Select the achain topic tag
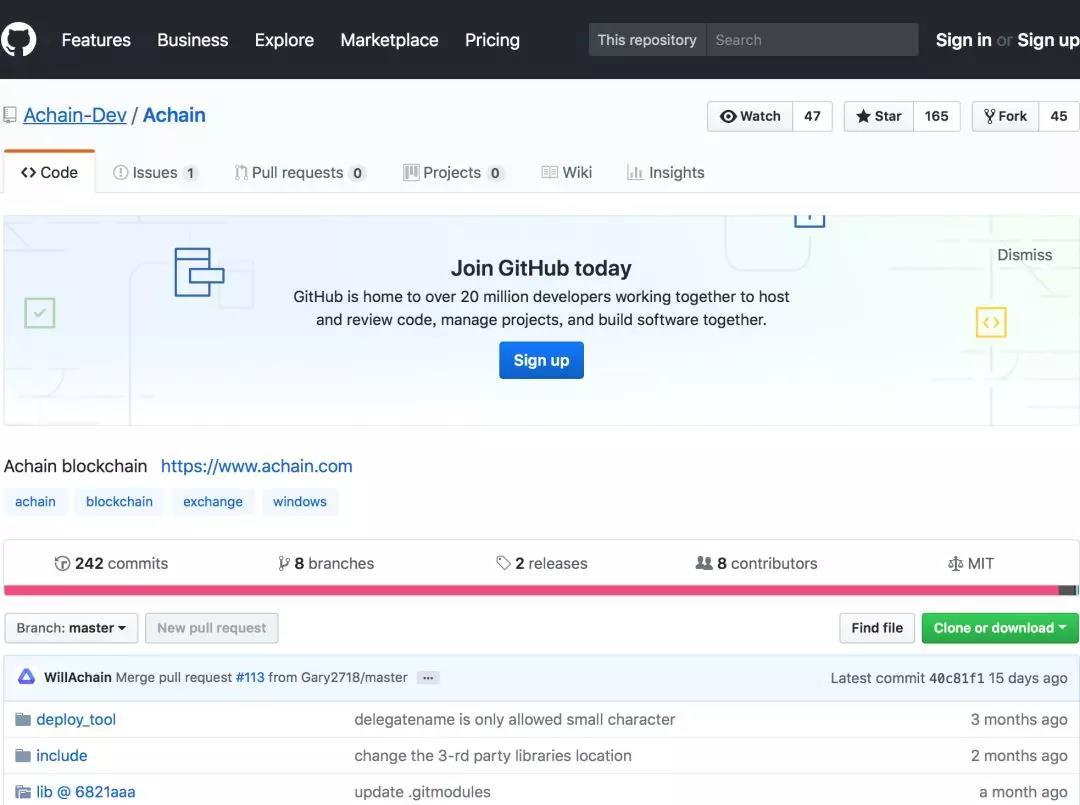 point(35,501)
